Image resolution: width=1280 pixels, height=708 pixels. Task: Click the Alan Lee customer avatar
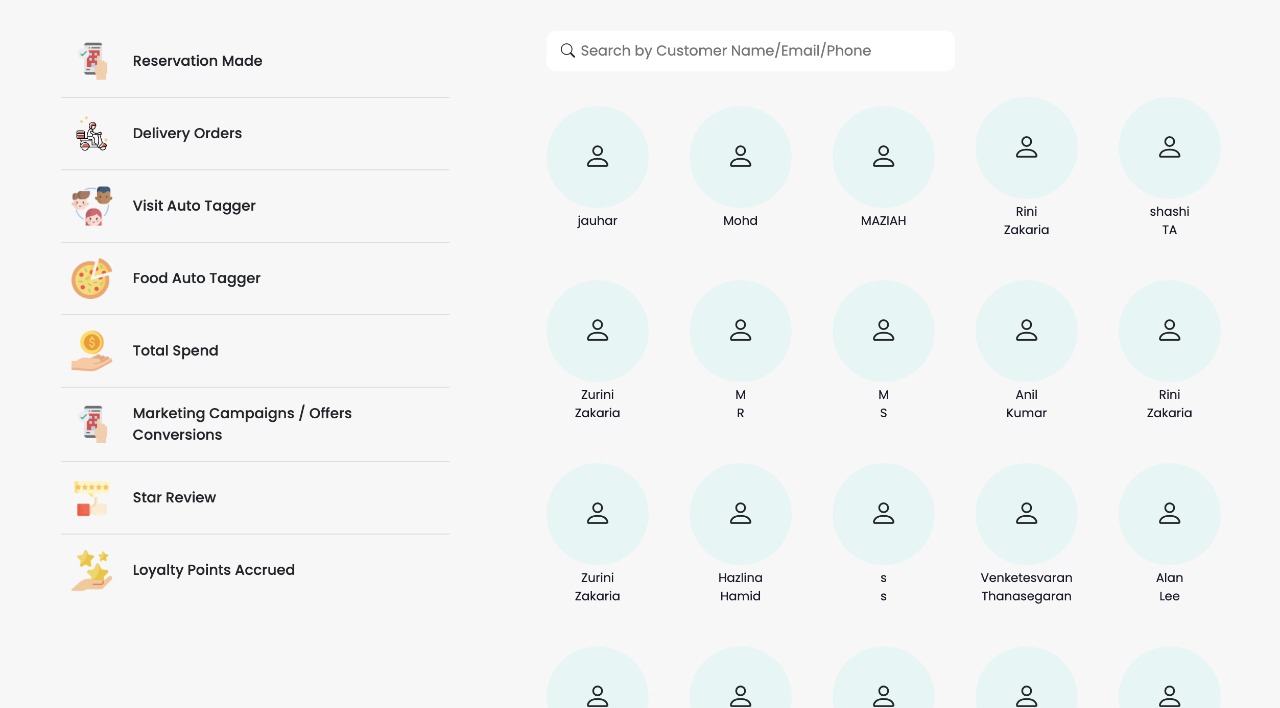(x=1169, y=514)
